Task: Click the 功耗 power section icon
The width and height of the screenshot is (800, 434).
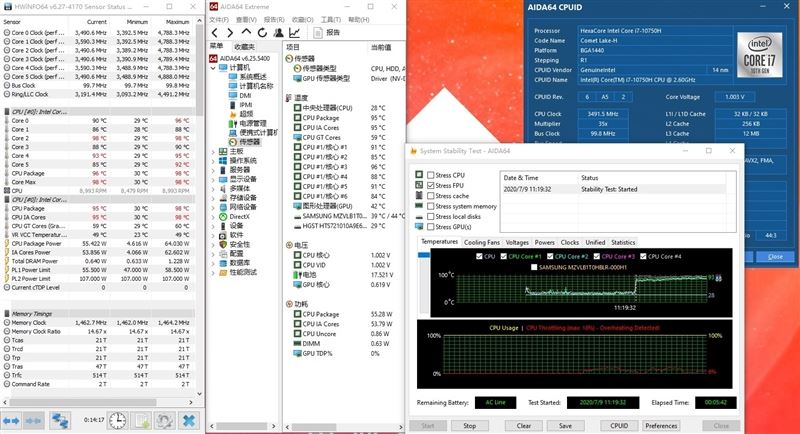Action: (289, 304)
